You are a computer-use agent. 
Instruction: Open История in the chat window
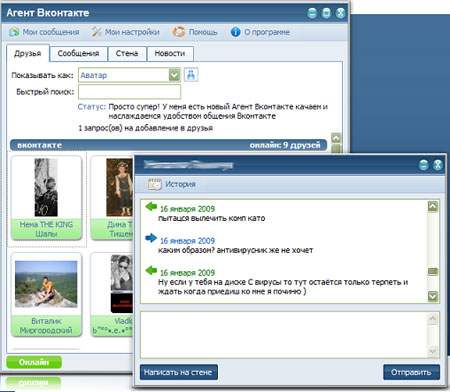[172, 184]
